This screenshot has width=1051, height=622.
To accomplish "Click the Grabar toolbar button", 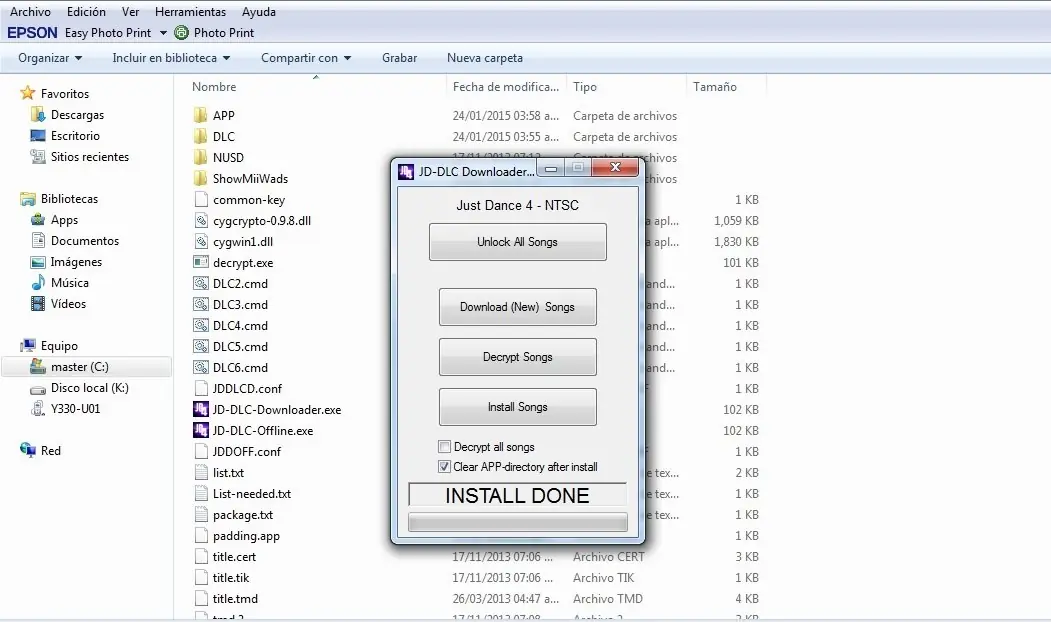I will click(x=399, y=58).
